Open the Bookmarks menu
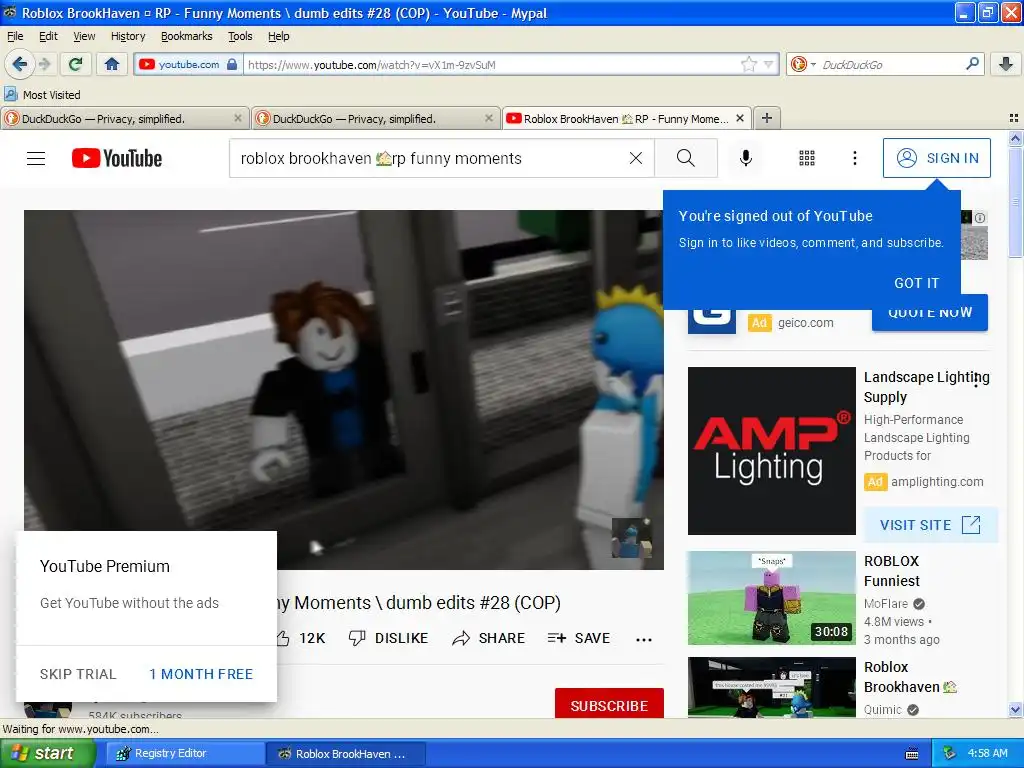This screenshot has width=1024, height=768. point(186,36)
